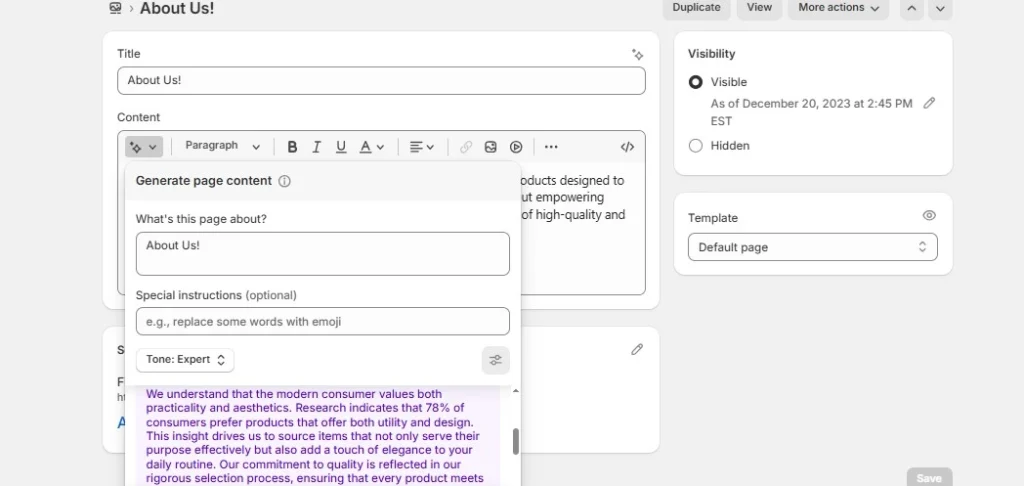Click the pages breadcrumb icon

point(116,8)
